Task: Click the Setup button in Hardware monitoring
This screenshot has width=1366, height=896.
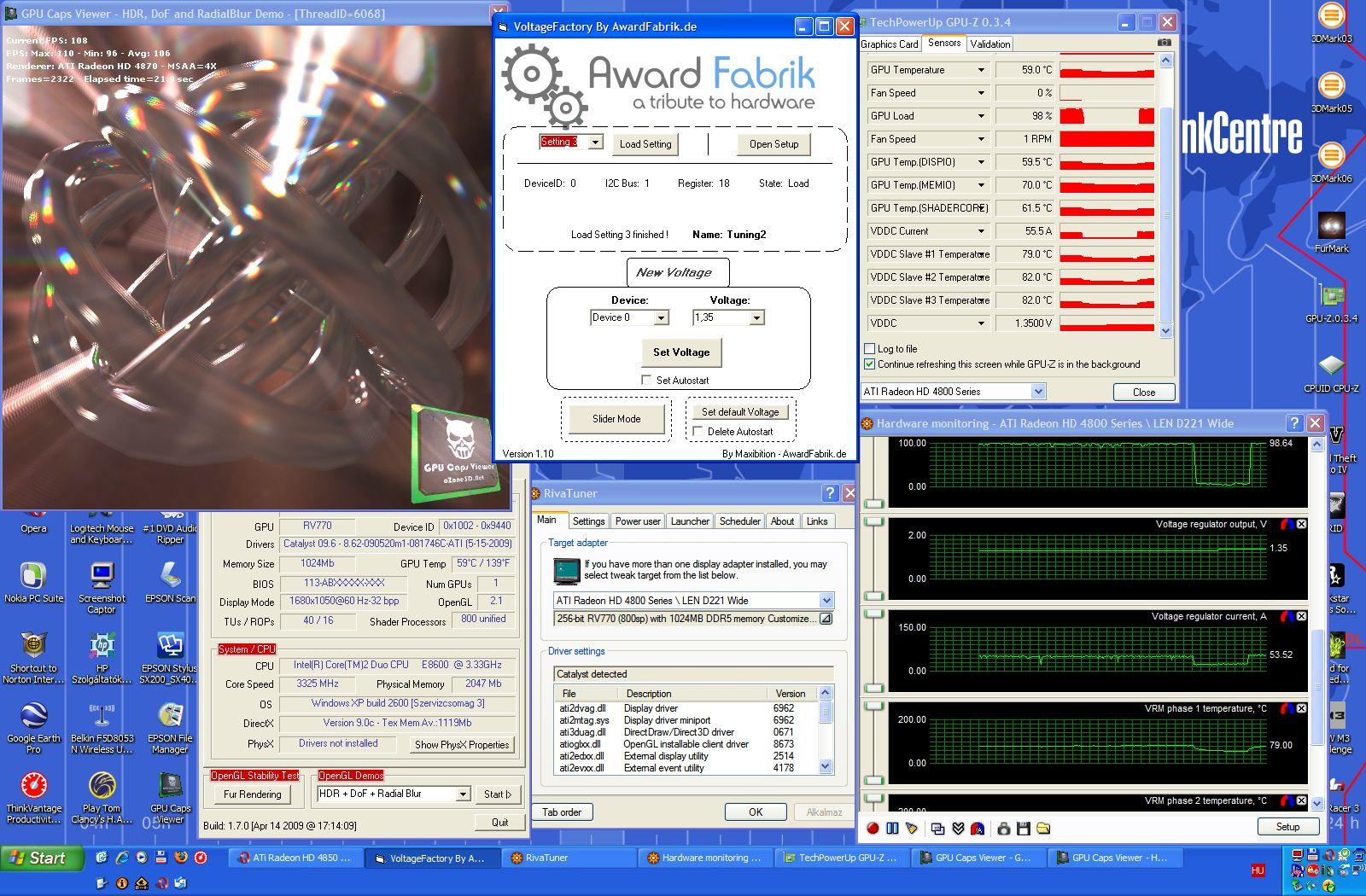Action: tap(1287, 827)
